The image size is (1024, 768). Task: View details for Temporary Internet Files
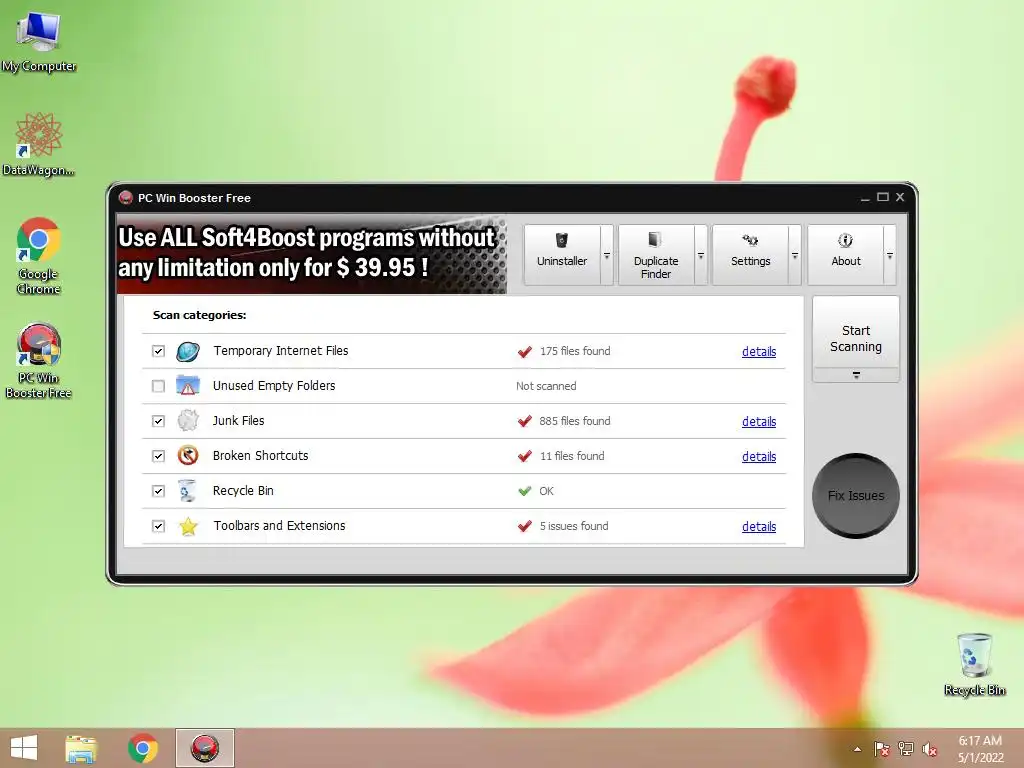759,351
